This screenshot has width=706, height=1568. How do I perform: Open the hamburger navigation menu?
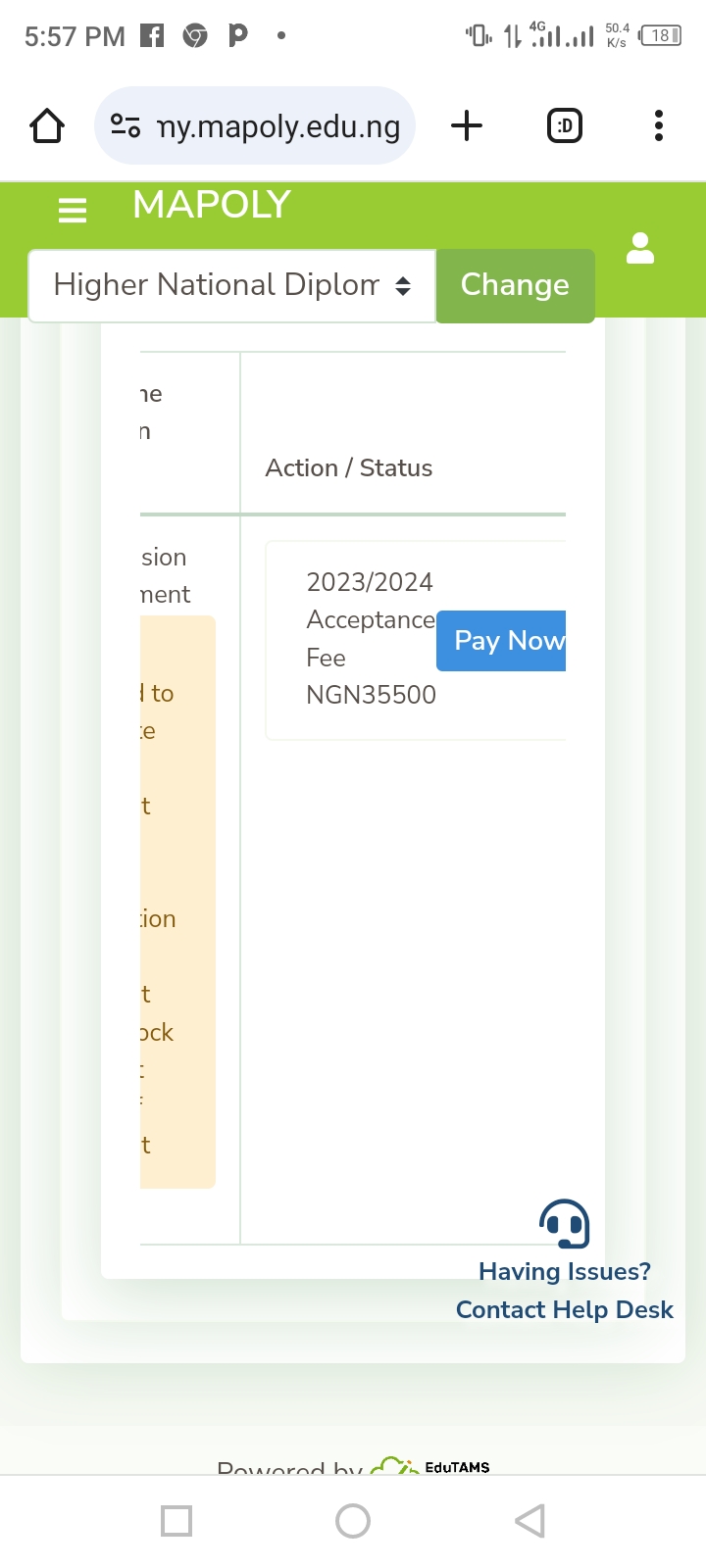coord(73,210)
